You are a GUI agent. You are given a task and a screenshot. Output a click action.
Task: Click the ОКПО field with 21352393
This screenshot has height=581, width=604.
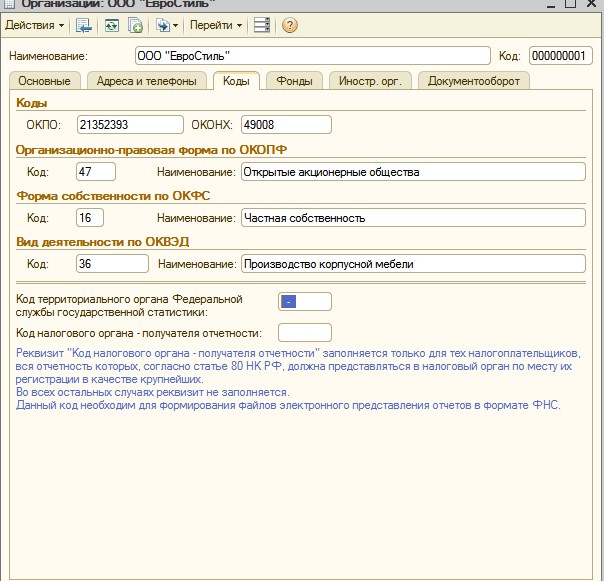pos(130,125)
